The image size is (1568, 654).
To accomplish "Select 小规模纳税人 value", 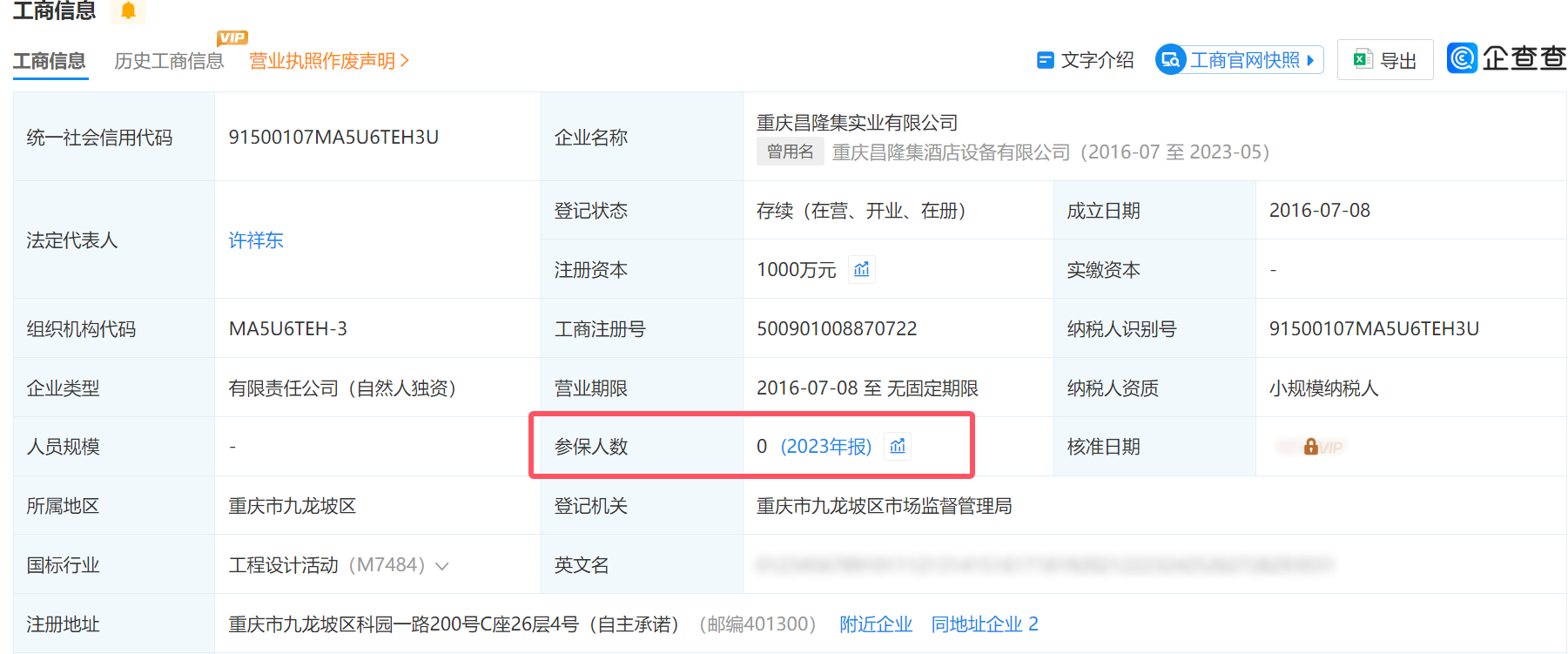I will pos(1323,388).
